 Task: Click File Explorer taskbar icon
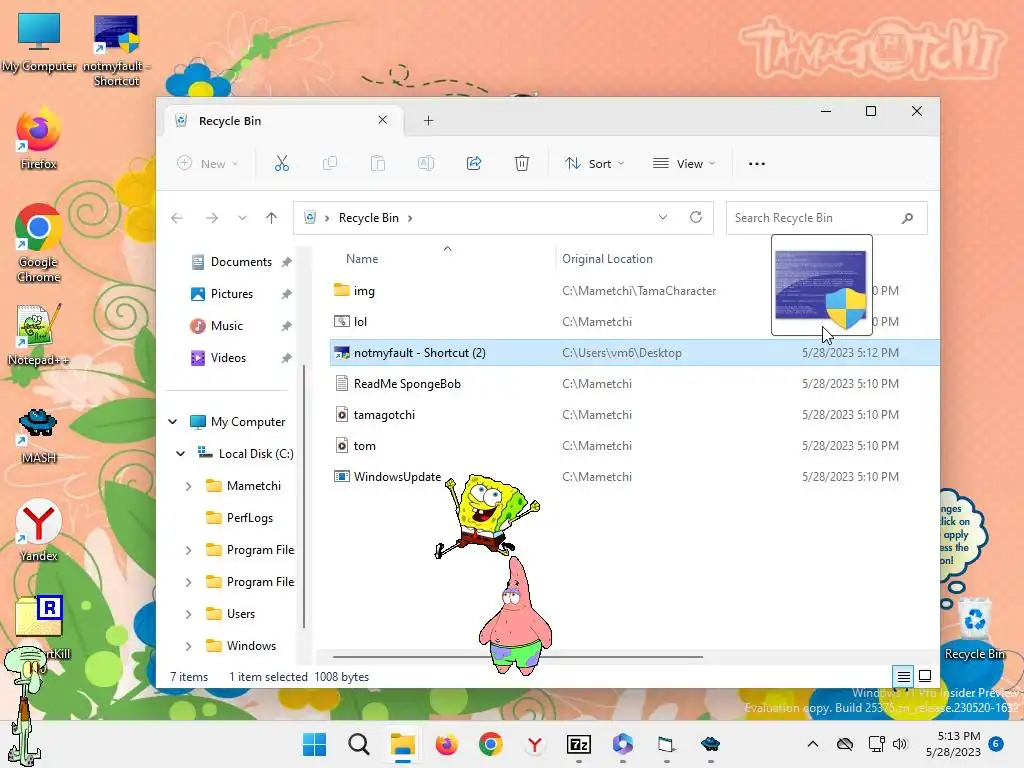[402, 744]
